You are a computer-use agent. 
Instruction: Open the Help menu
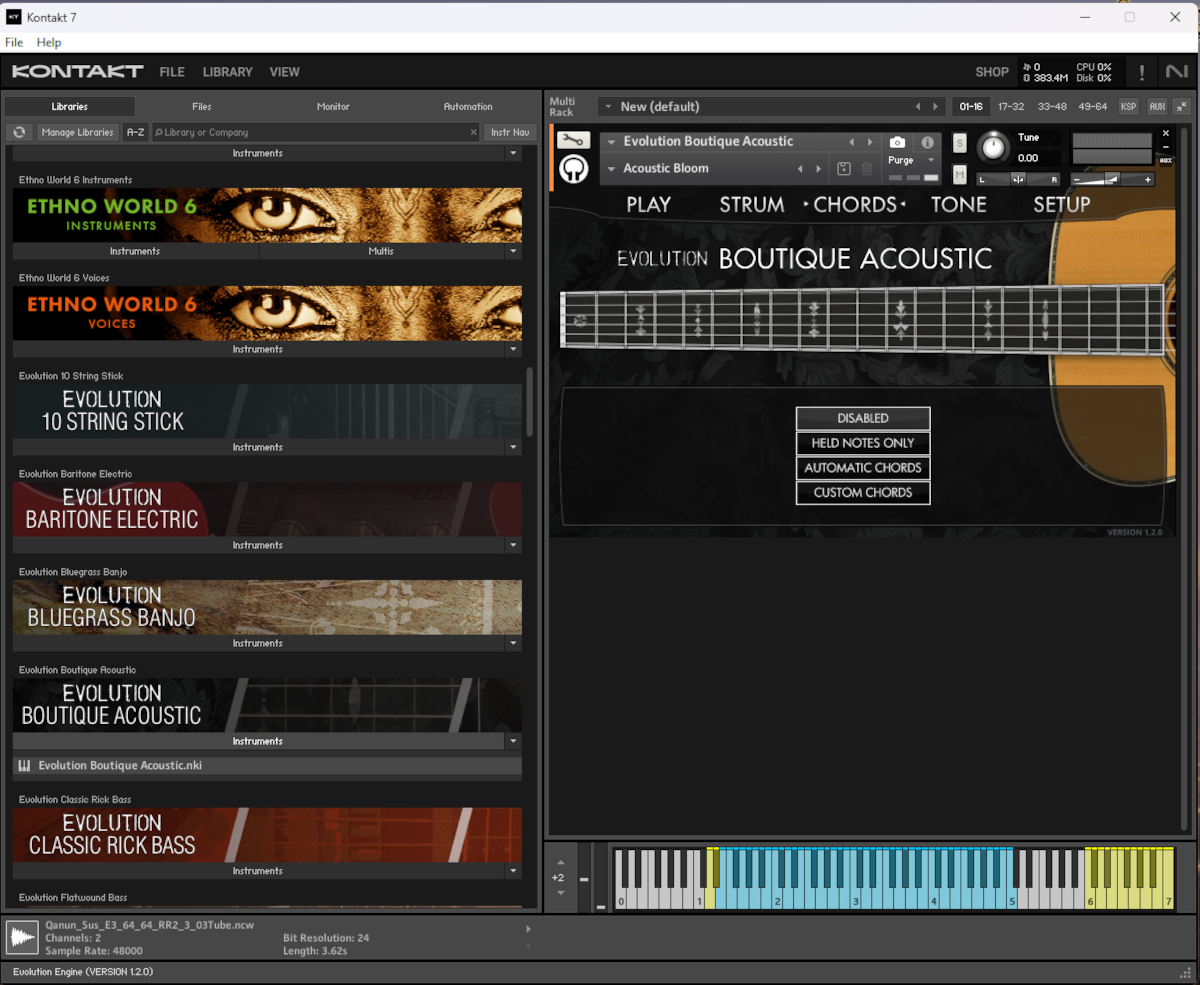click(49, 43)
